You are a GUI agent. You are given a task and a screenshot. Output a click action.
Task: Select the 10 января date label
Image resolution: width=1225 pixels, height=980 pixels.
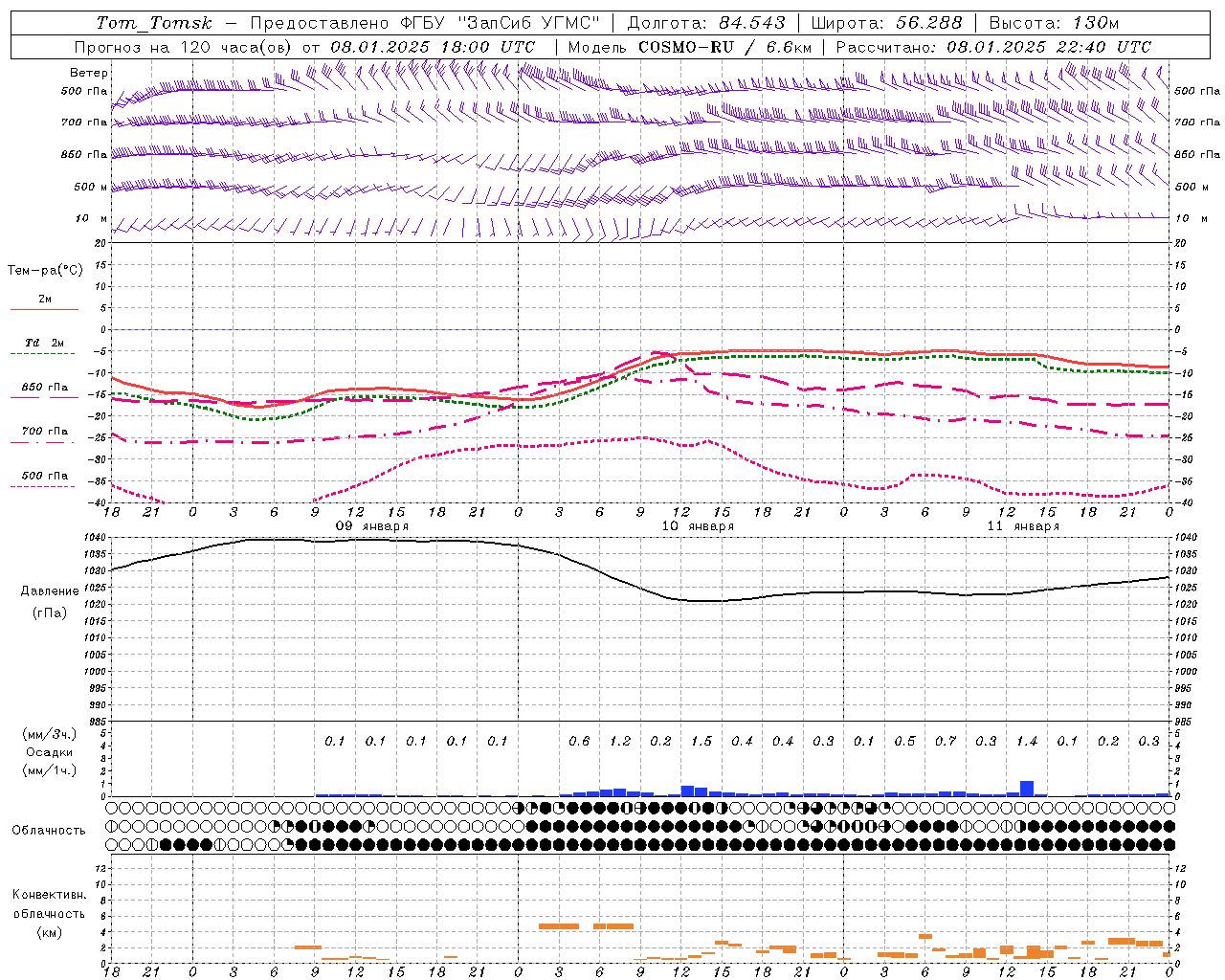pyautogui.click(x=698, y=526)
